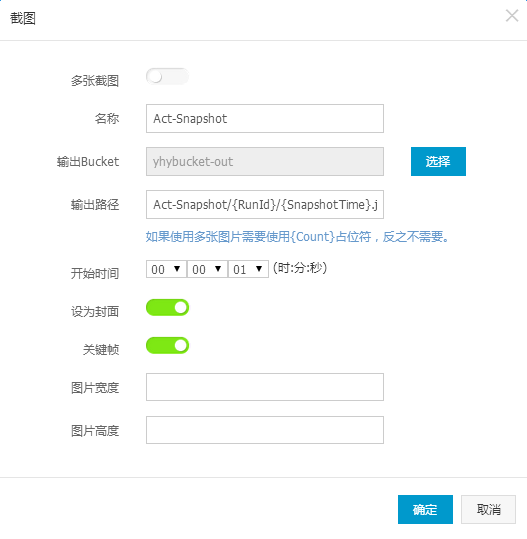Disable the 设为封面 toggle

(x=167, y=308)
